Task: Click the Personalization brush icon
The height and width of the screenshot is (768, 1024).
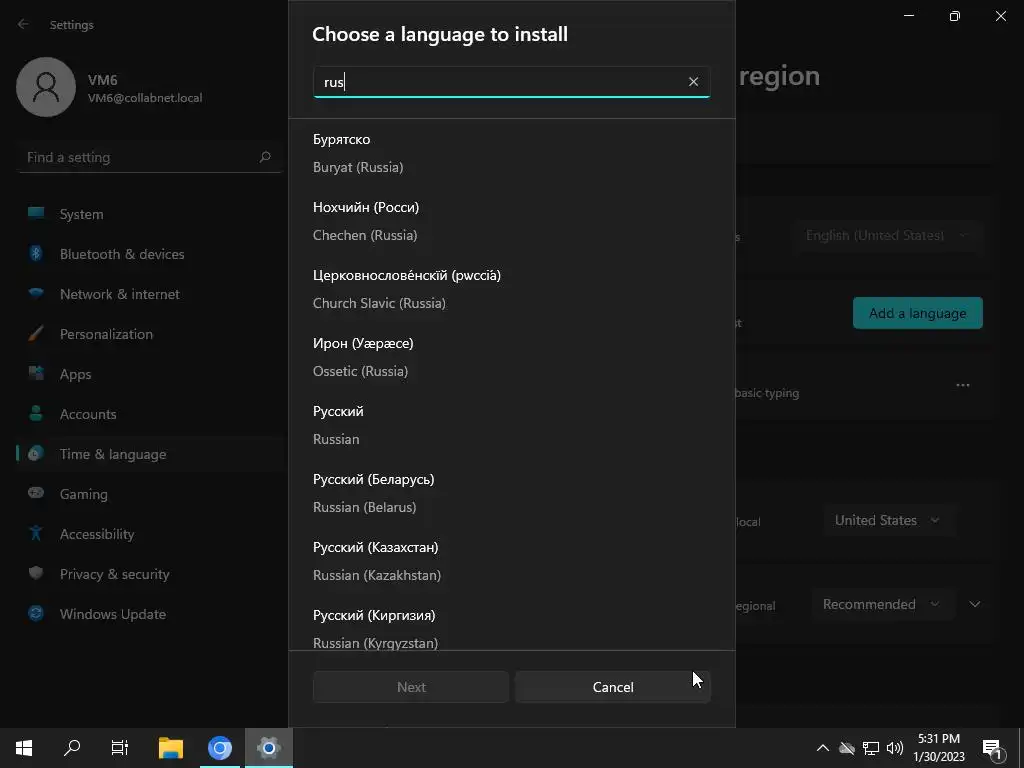Action: click(36, 334)
